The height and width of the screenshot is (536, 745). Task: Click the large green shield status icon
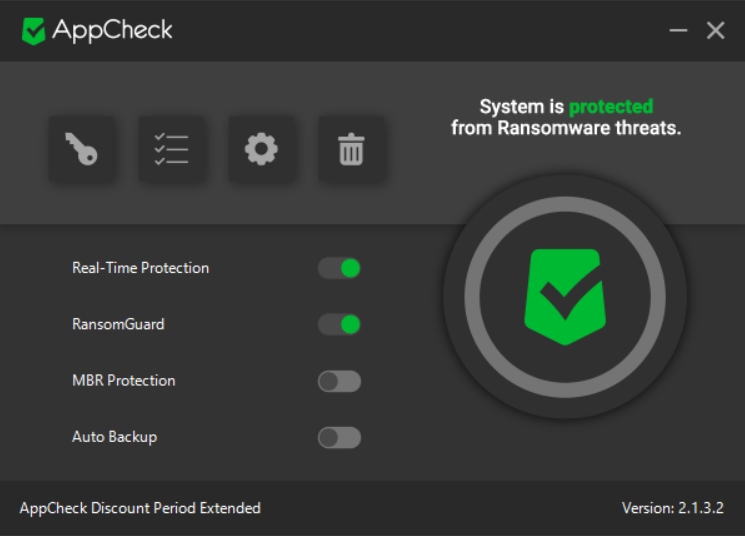tap(565, 297)
